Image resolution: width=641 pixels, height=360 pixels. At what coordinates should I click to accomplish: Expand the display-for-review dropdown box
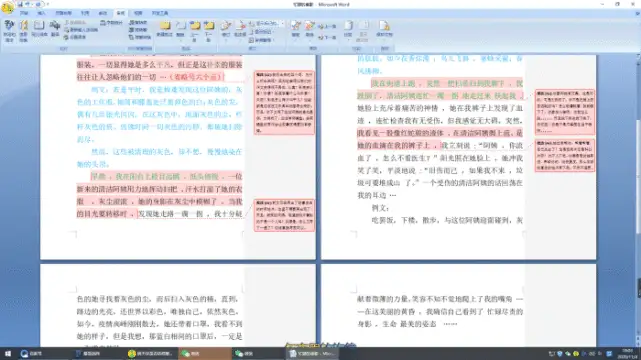point(267,23)
